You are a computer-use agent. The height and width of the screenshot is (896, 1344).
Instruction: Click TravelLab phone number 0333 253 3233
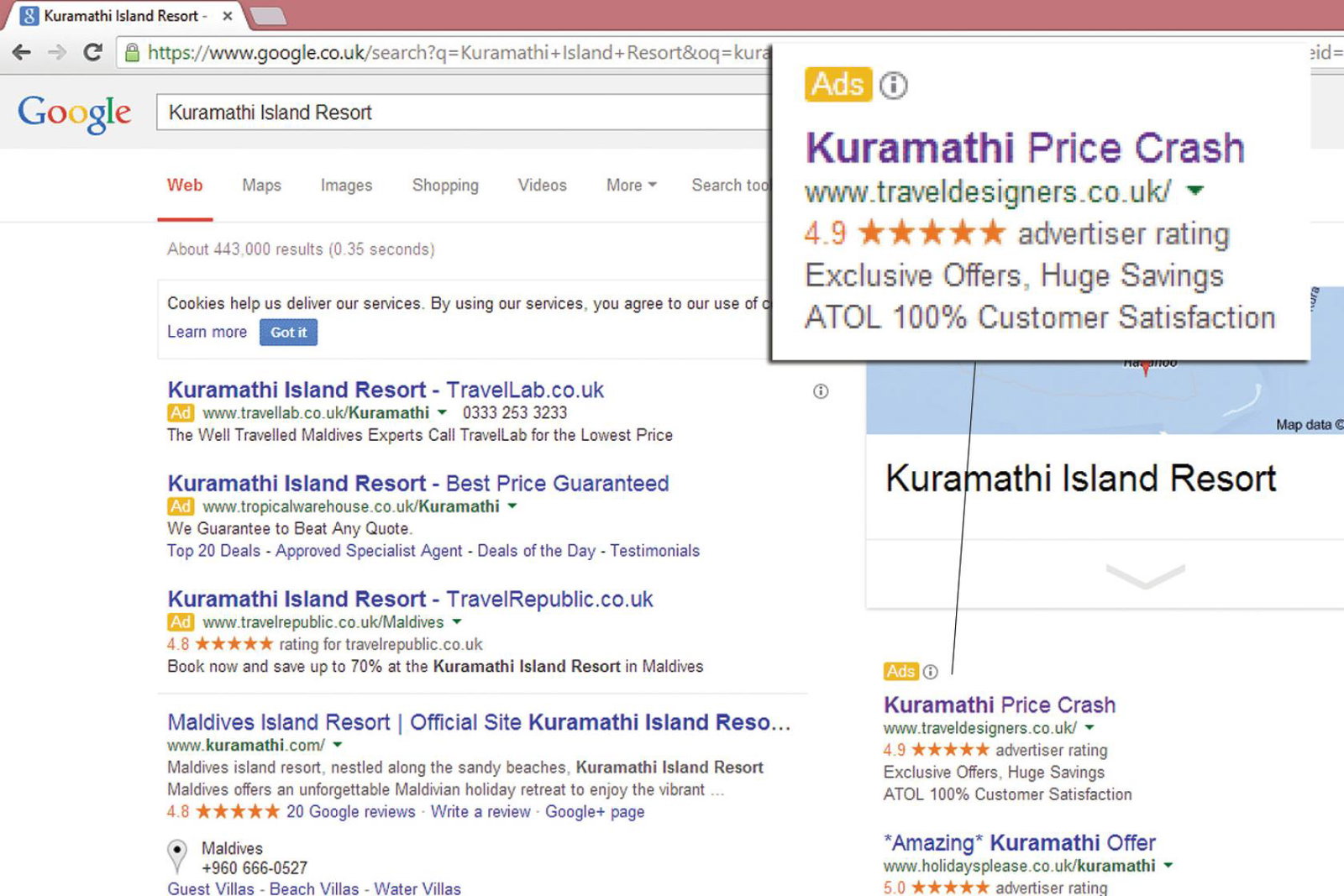pos(515,413)
